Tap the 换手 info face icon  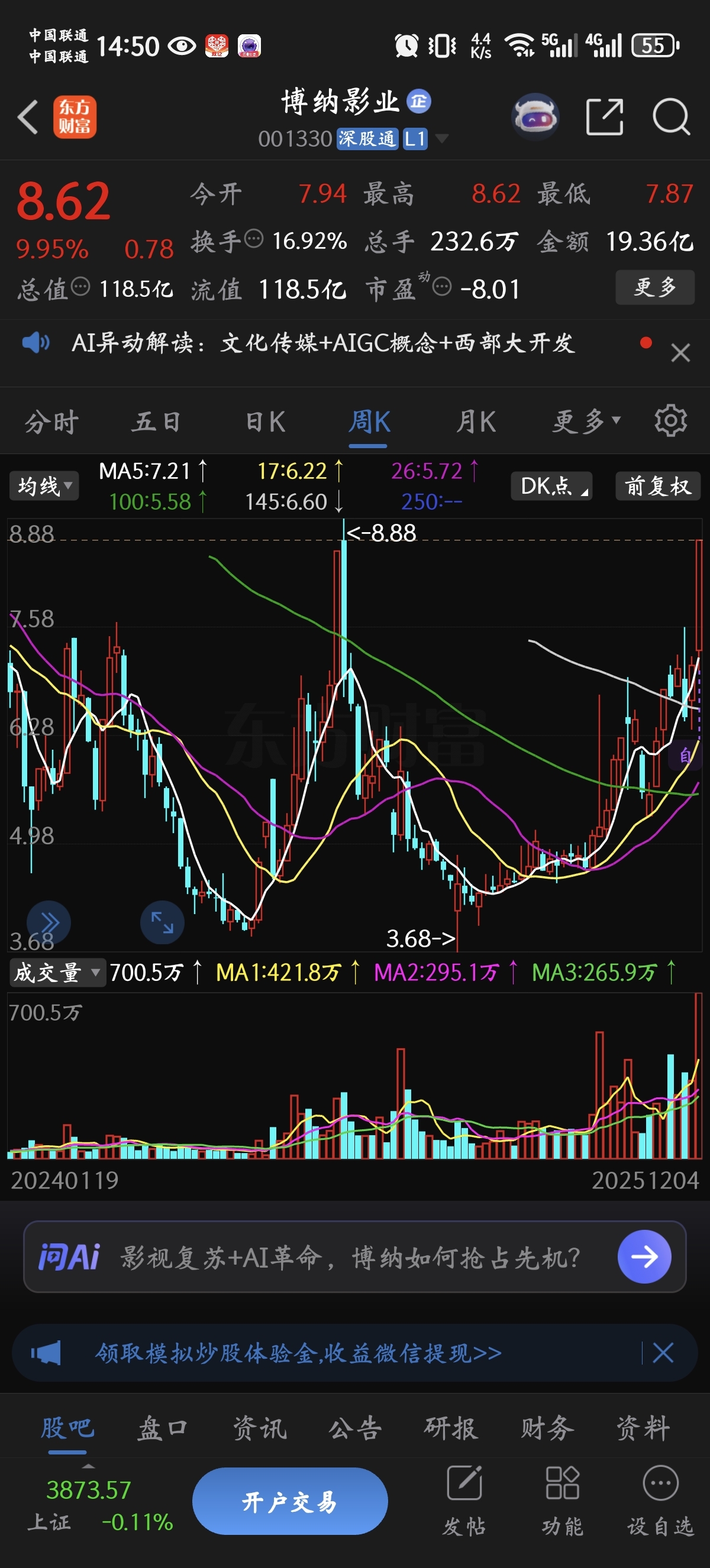254,239
